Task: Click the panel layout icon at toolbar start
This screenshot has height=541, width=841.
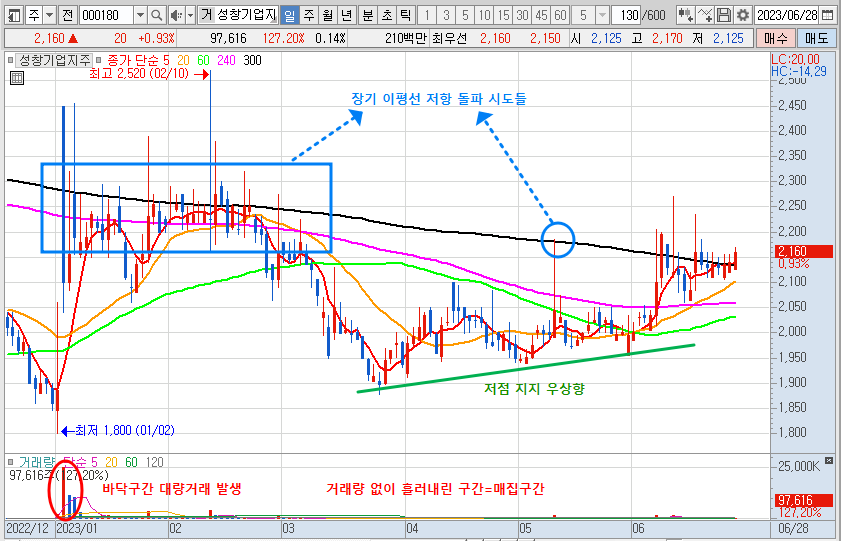Action: pyautogui.click(x=14, y=15)
